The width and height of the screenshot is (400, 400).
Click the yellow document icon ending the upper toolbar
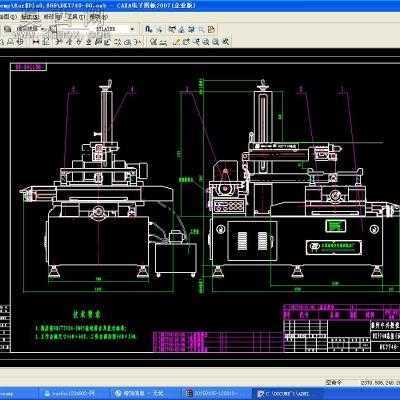(211, 29)
